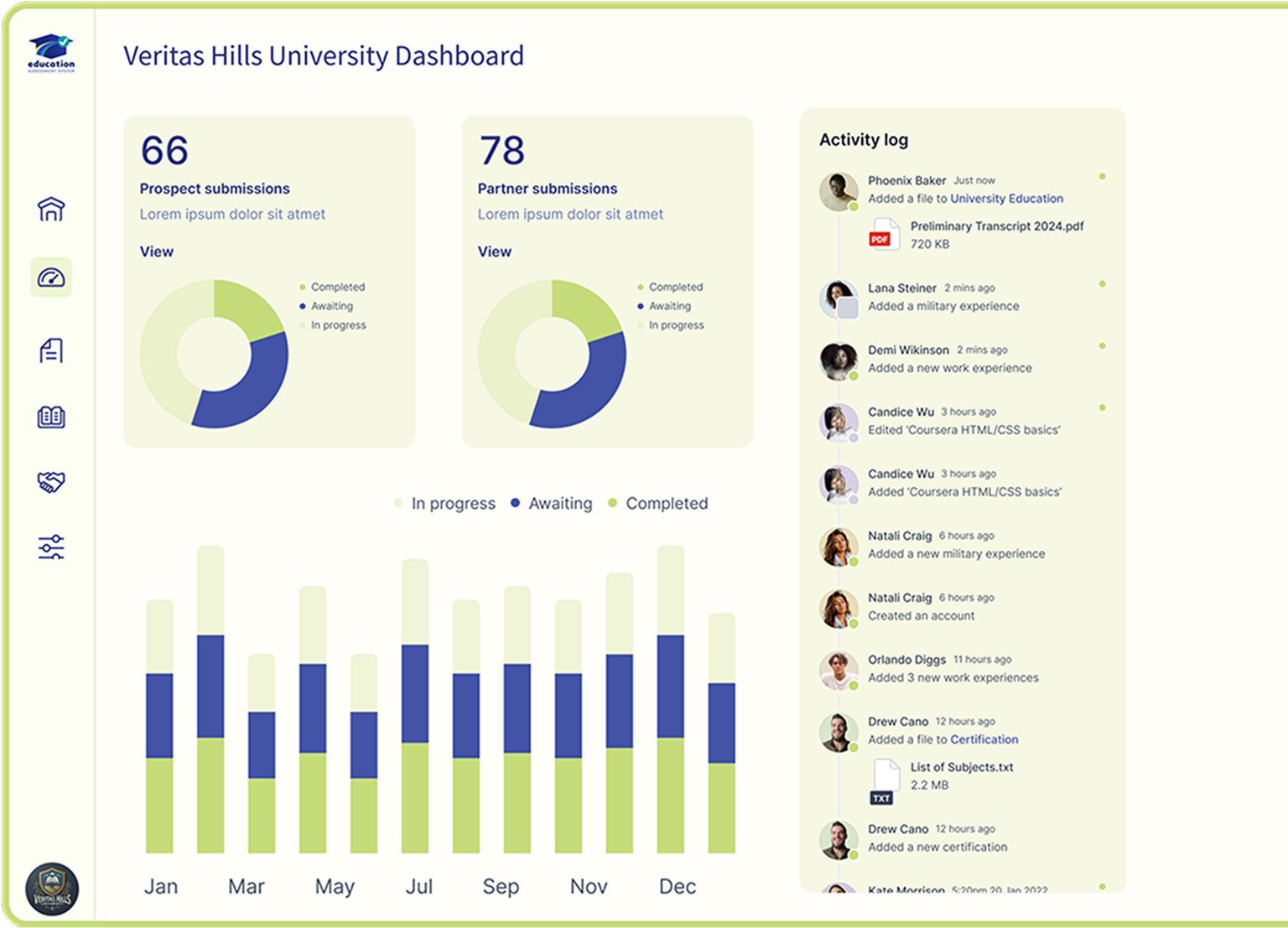
Task: Select the Dashboard speedometer icon
Action: coord(51,277)
